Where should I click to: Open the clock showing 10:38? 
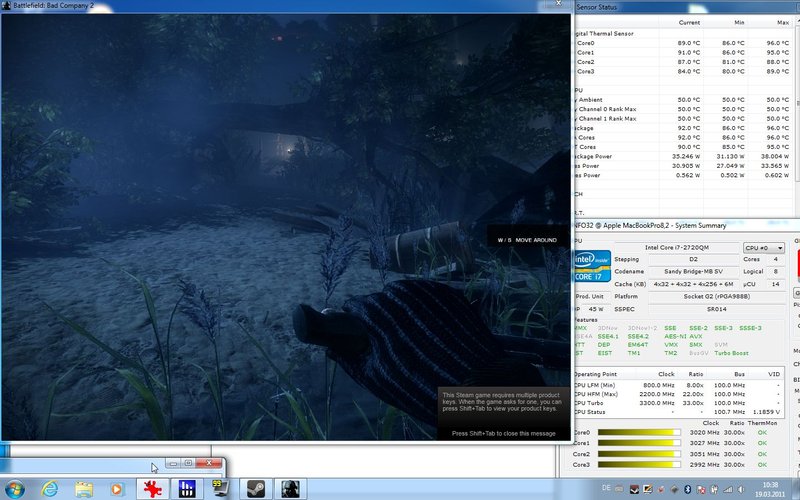770,489
